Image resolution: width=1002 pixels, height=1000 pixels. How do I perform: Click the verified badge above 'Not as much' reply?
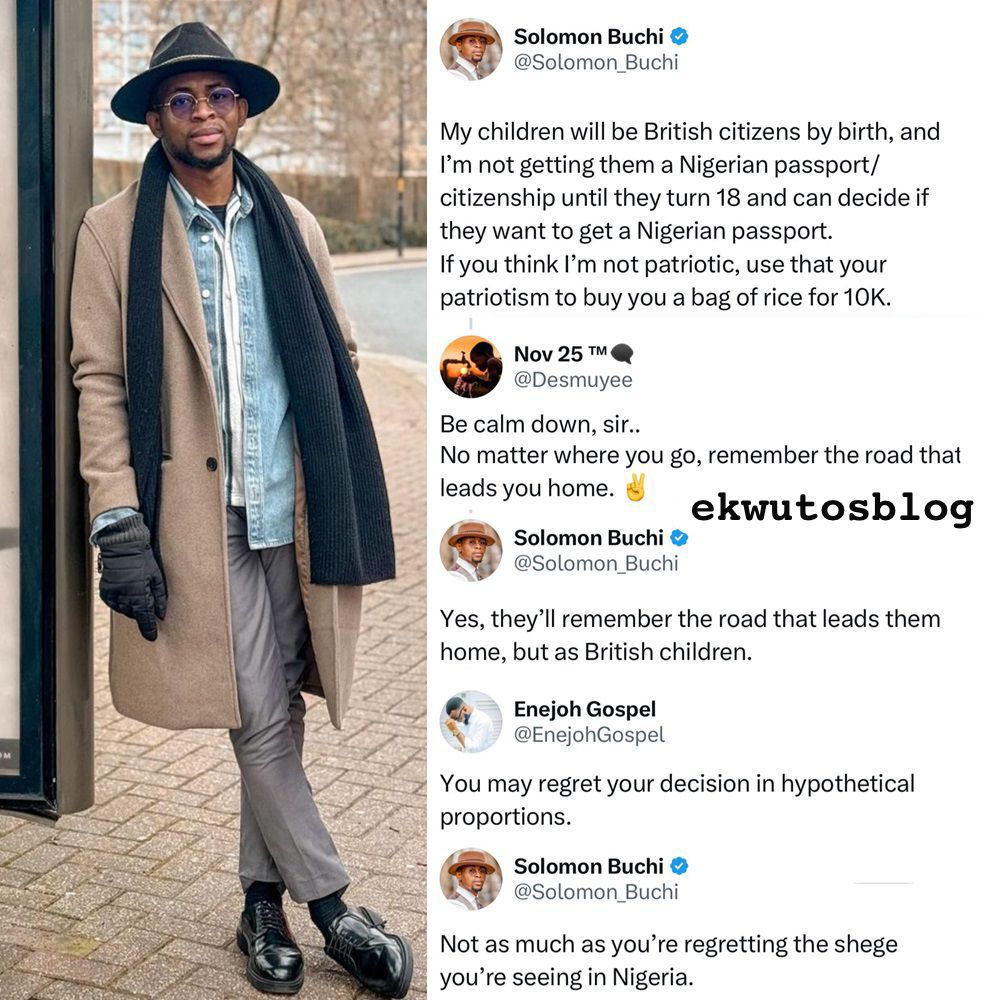point(679,866)
